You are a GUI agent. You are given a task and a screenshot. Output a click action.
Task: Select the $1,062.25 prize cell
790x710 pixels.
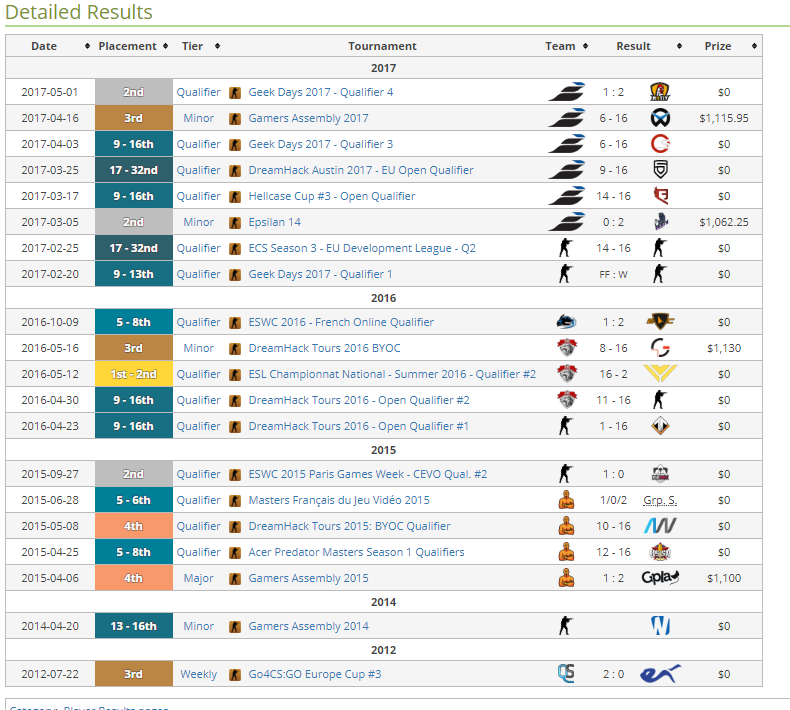723,222
